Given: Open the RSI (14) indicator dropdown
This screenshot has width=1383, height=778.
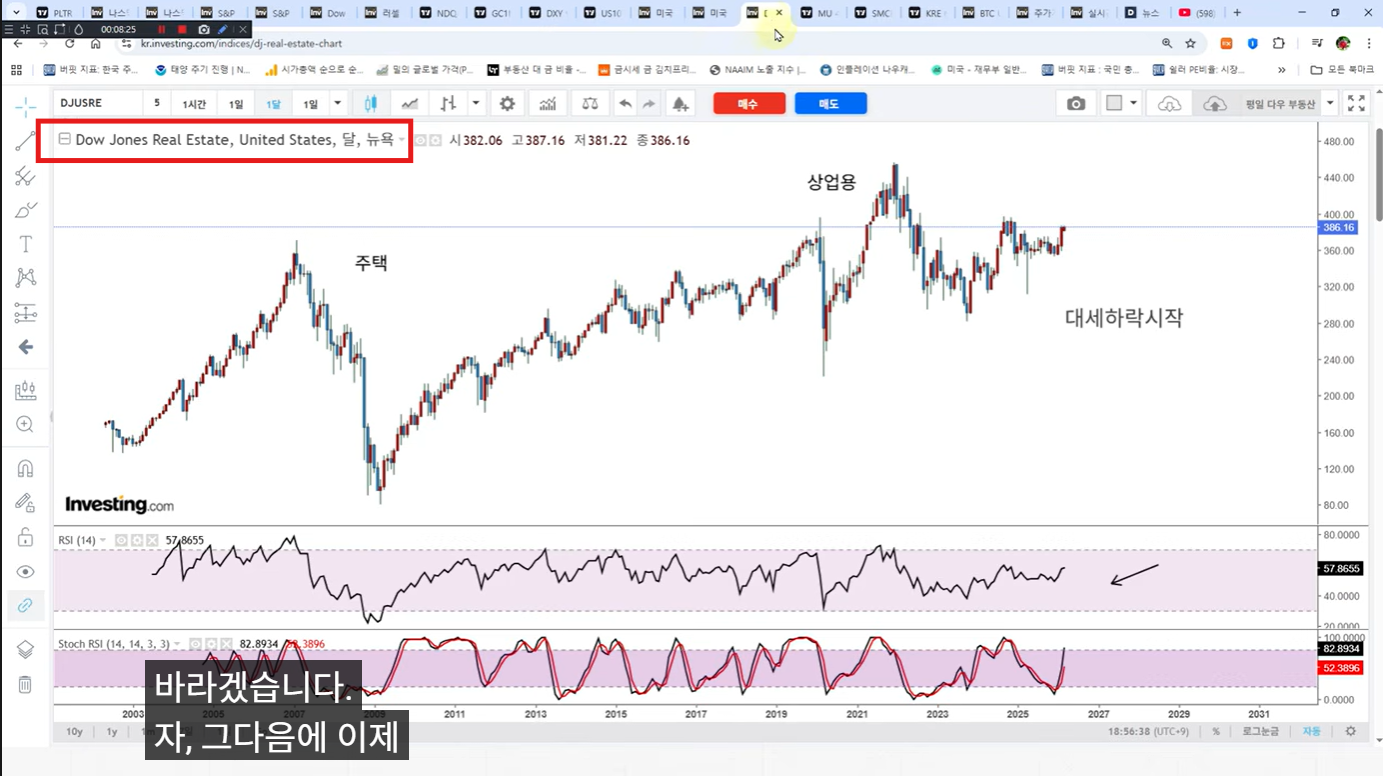Looking at the screenshot, I should pos(104,540).
